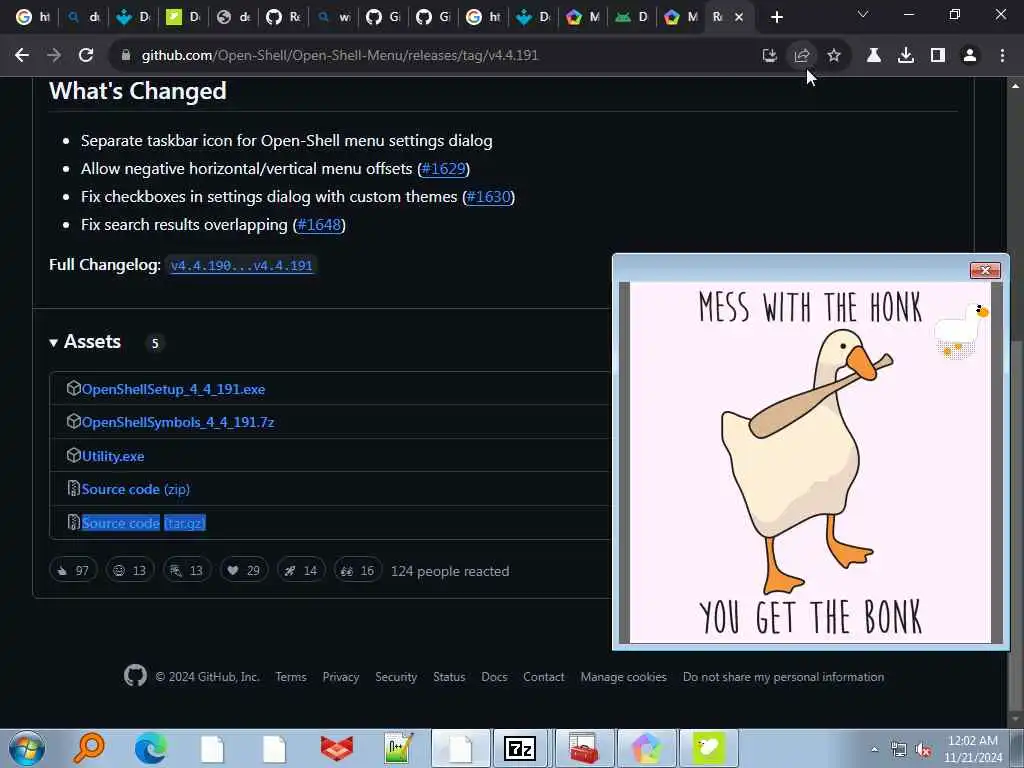Viewport: 1024px width, 768px height.
Task: Switch to the GitHub tab labeled R
Action: 283,17
